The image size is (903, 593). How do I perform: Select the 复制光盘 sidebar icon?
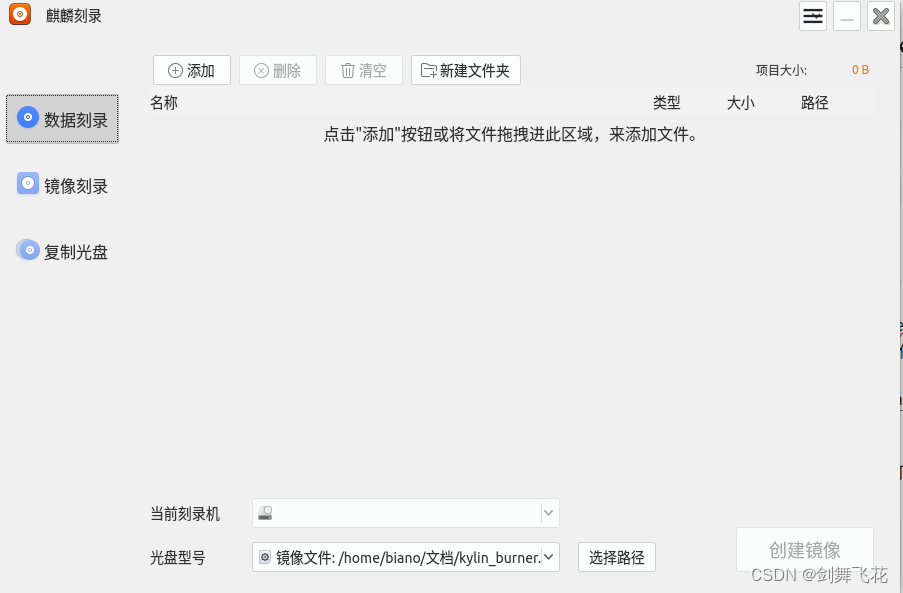pos(27,250)
